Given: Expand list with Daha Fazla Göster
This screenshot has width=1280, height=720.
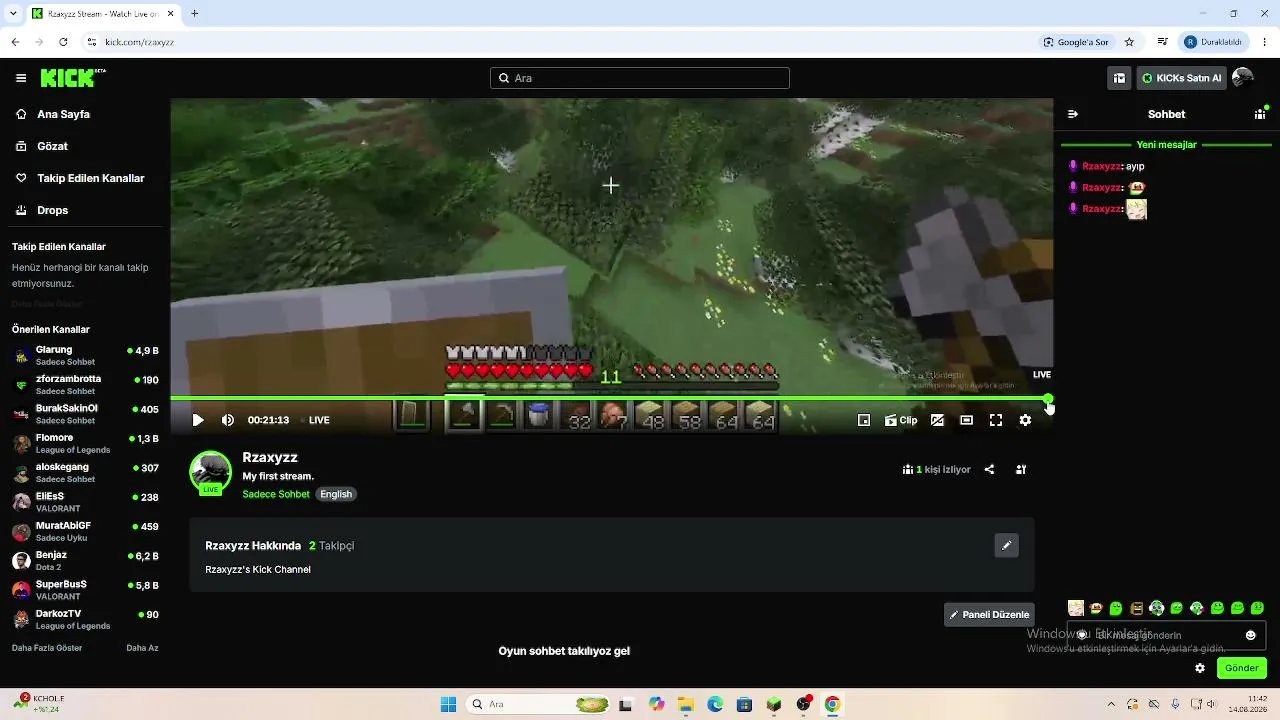Looking at the screenshot, I should click(x=47, y=648).
